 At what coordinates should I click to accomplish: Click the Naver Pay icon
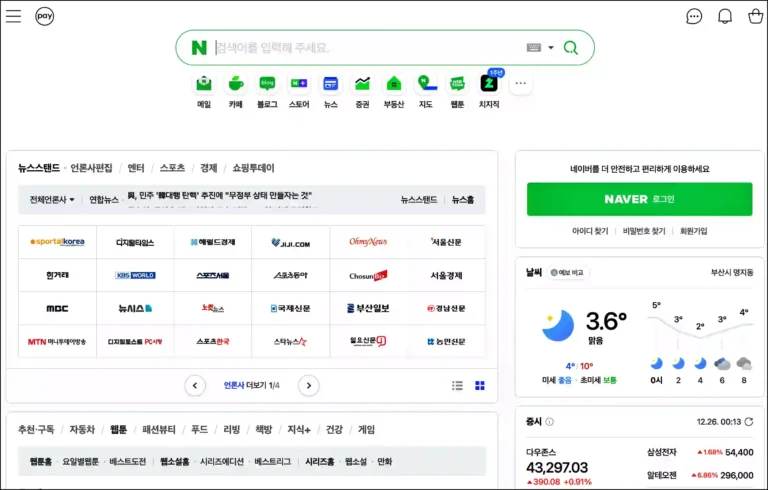(45, 16)
